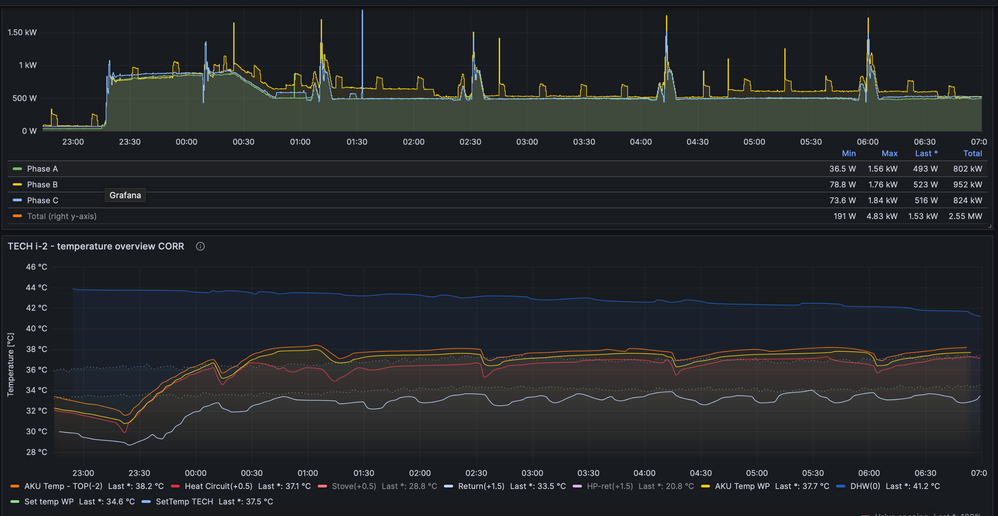998x516 pixels.
Task: Click Phase C Last value 516 W
Action: point(925,200)
